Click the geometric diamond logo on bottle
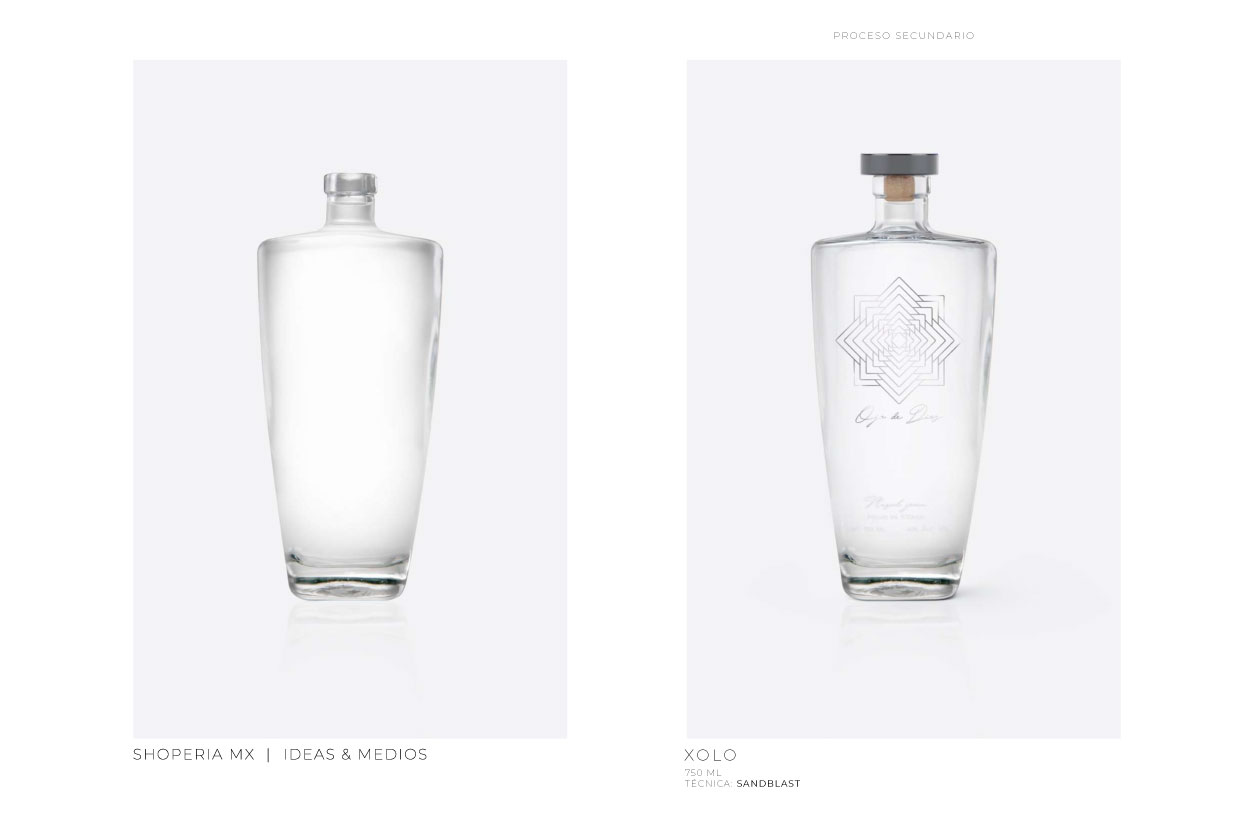 [897, 340]
